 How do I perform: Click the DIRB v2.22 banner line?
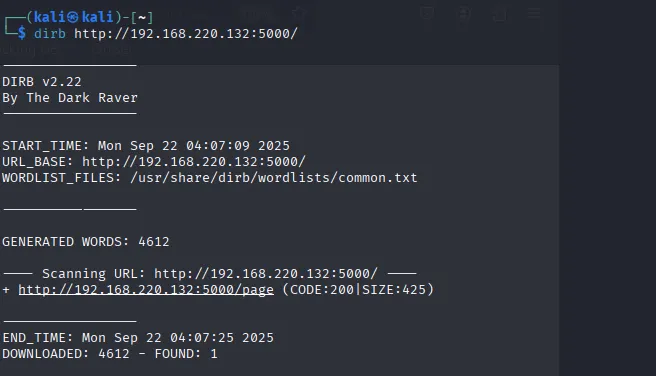pyautogui.click(x=42, y=82)
